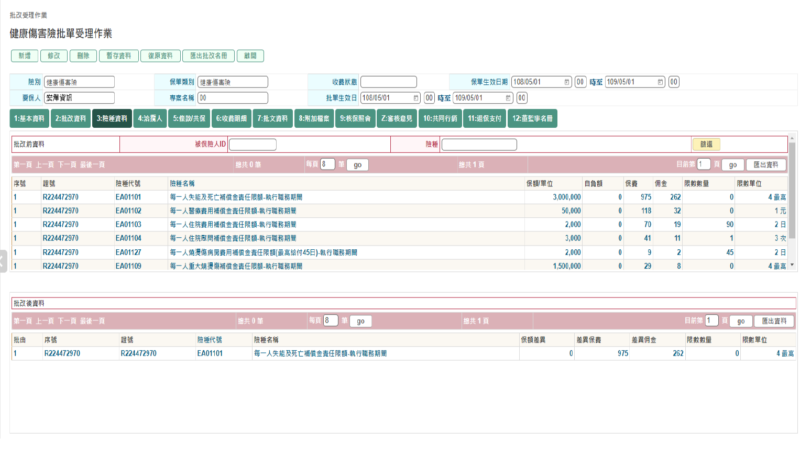Expand the left side panel arrow handle
The height and width of the screenshot is (454, 800).
(x=3, y=262)
